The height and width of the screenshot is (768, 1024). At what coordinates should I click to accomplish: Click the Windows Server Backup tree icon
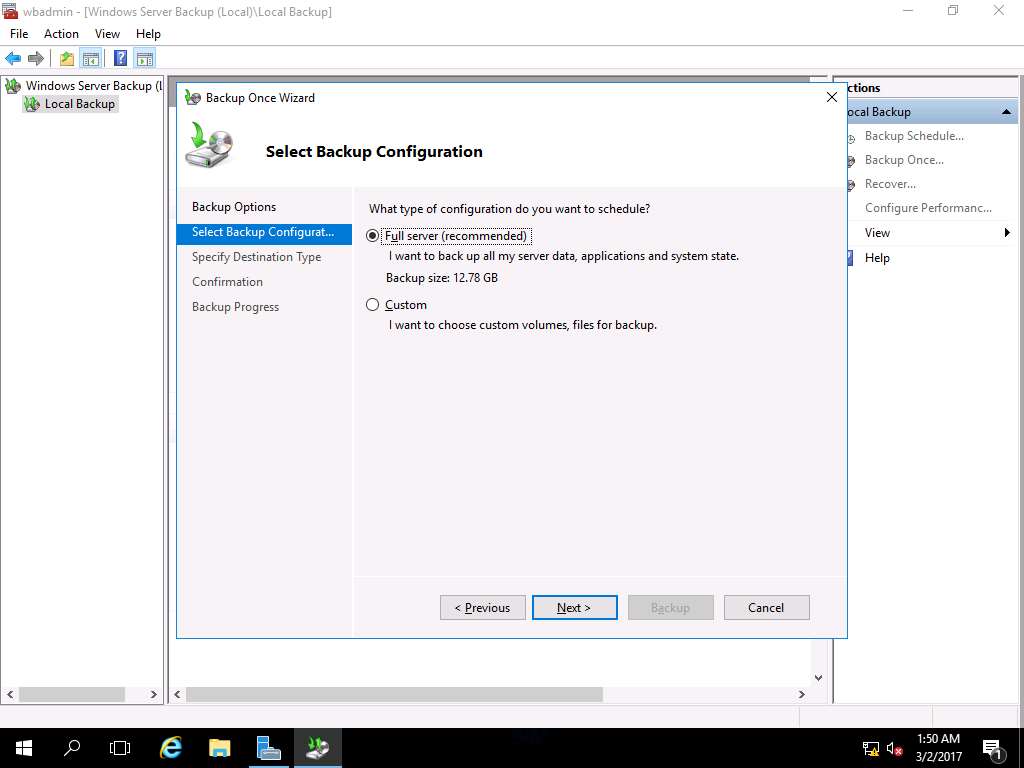pyautogui.click(x=13, y=86)
